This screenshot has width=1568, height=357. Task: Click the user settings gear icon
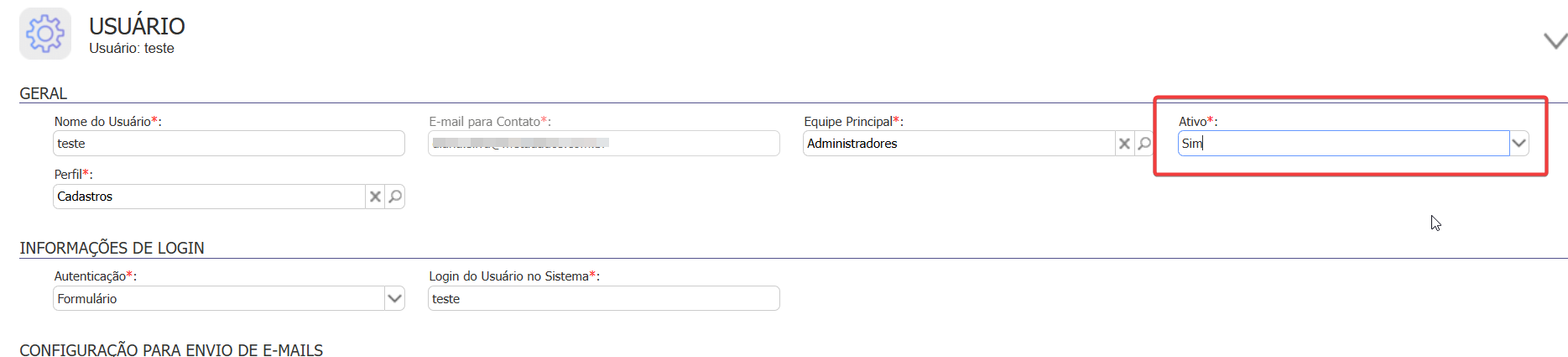(45, 34)
